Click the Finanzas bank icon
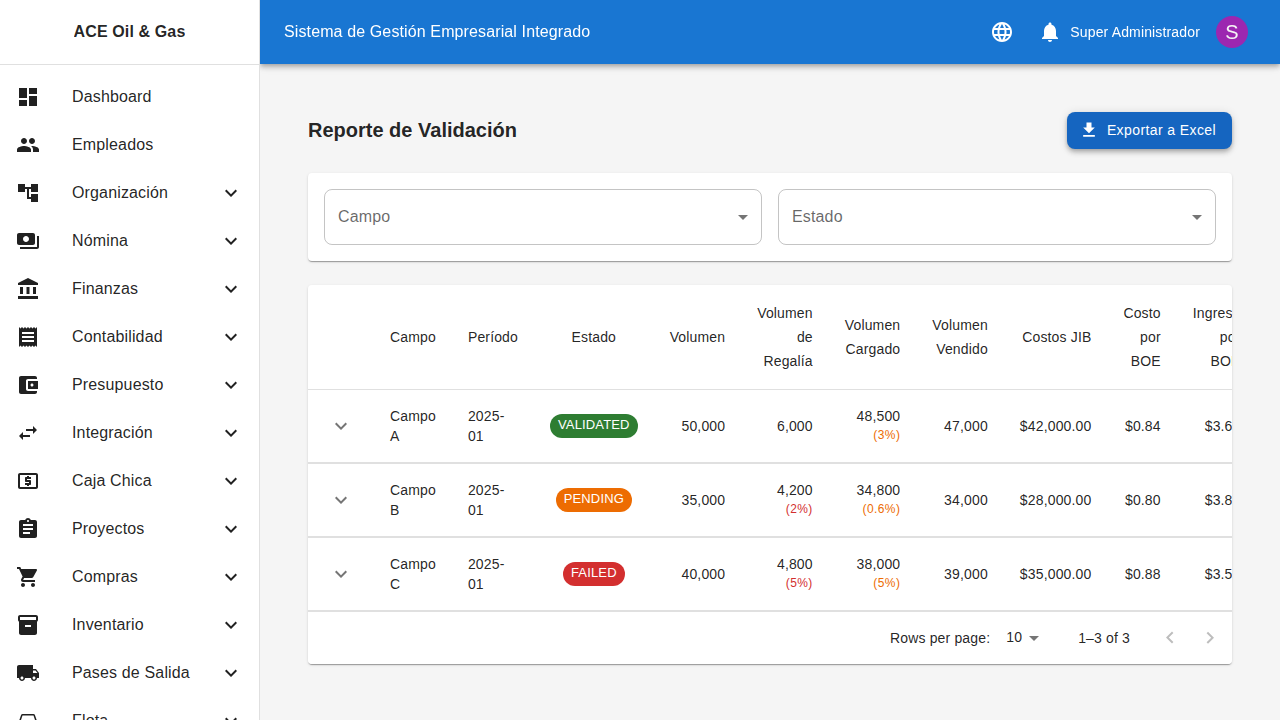 (28, 288)
